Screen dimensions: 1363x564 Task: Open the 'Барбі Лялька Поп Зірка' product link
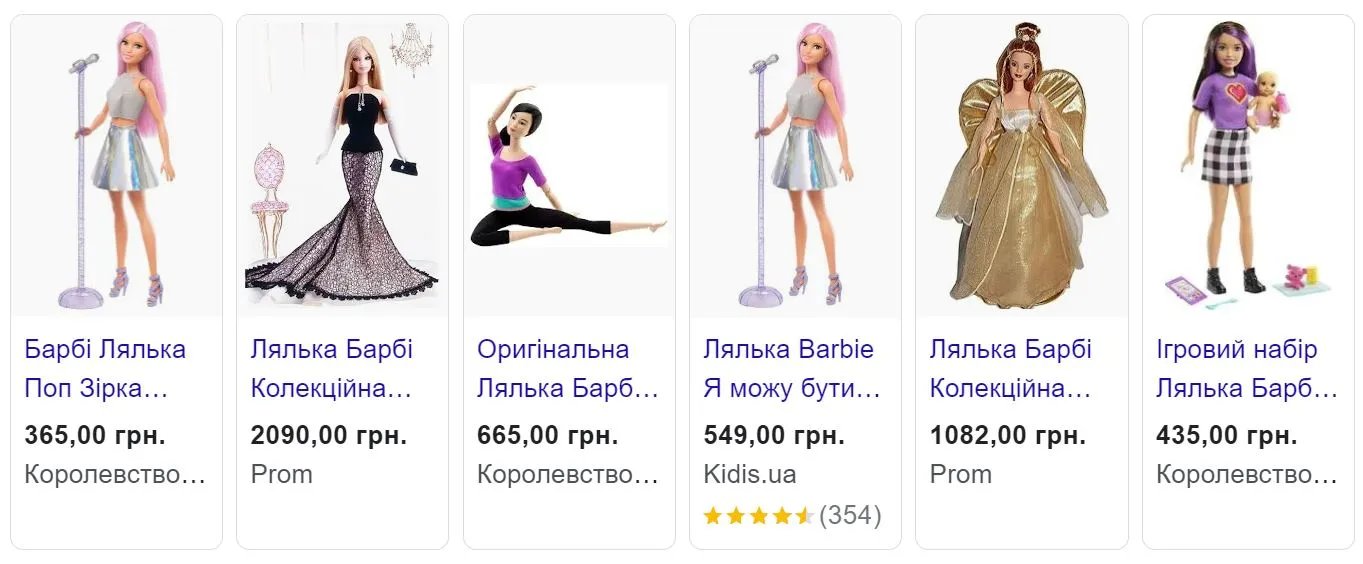point(105,369)
